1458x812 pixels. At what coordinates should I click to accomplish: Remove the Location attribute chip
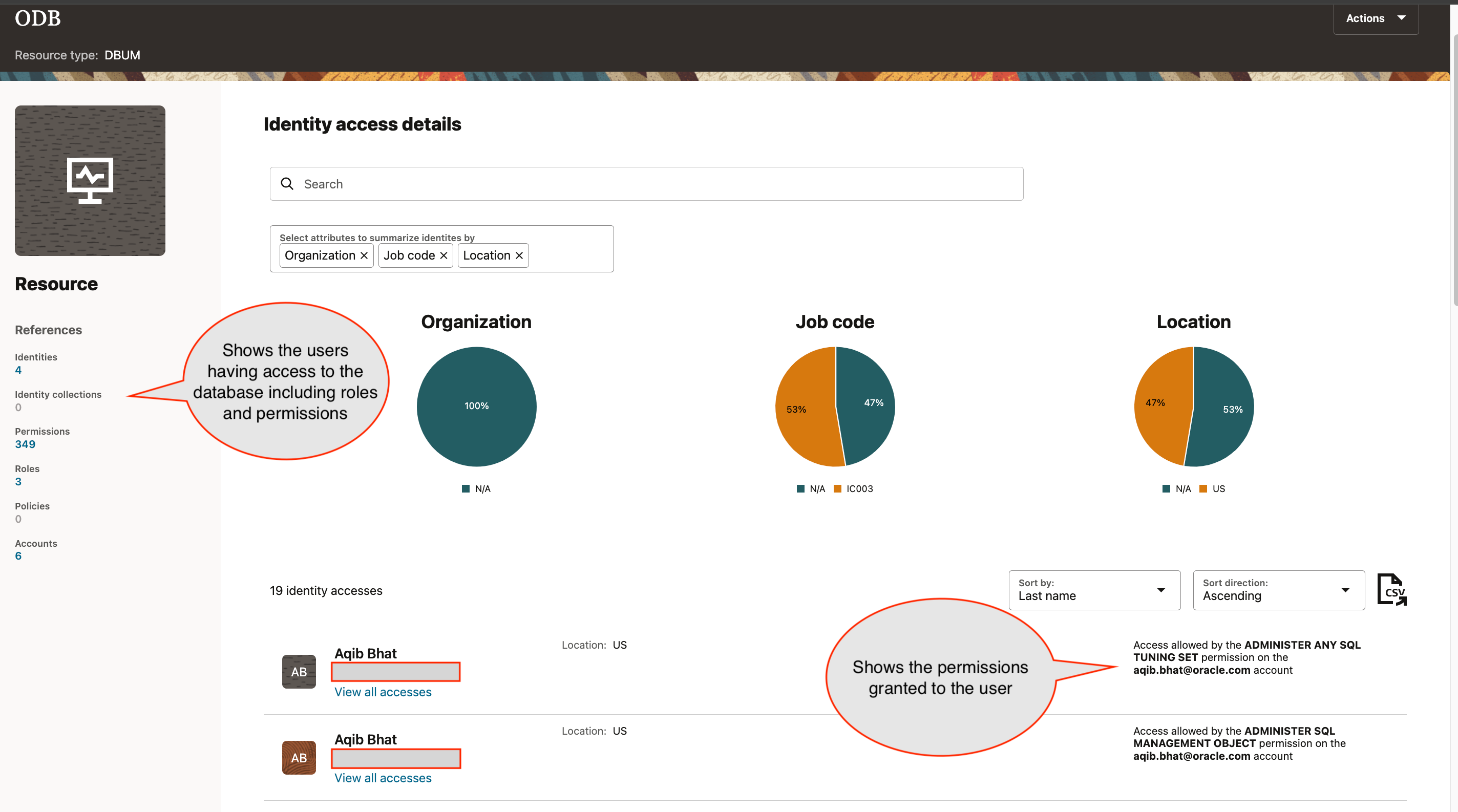(x=518, y=255)
